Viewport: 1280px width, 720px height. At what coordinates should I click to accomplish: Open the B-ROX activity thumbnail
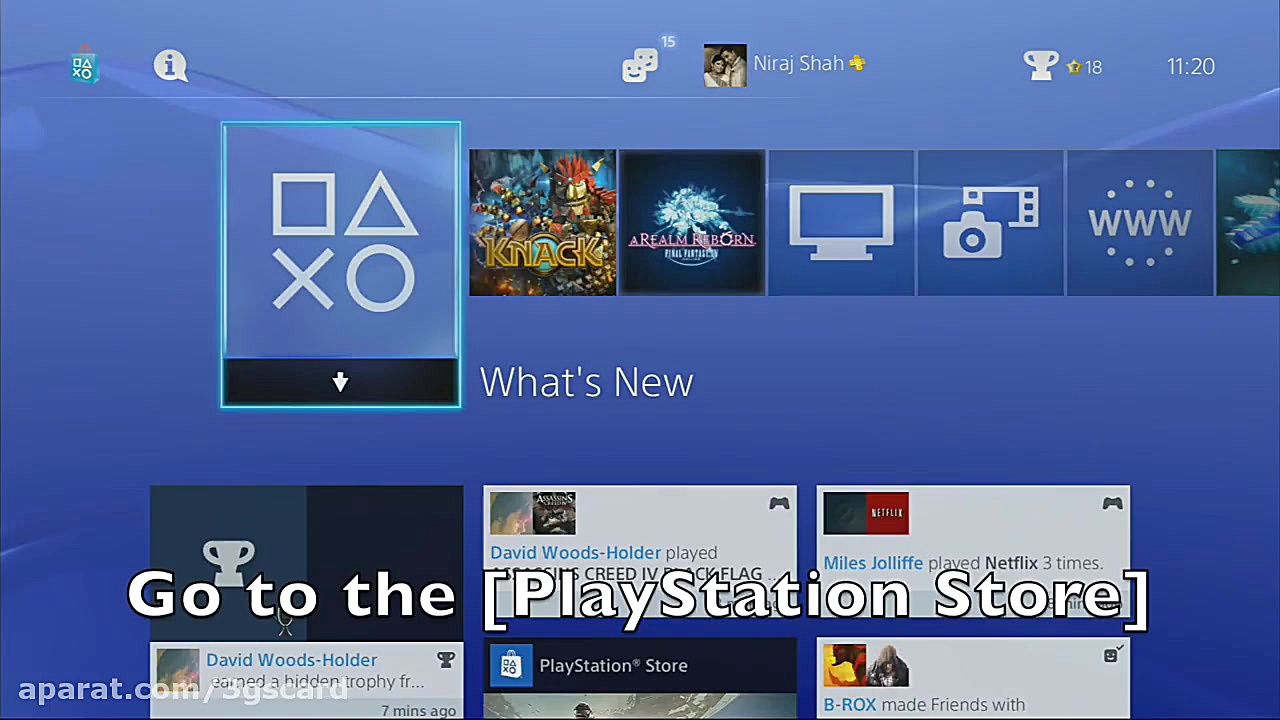(866, 665)
